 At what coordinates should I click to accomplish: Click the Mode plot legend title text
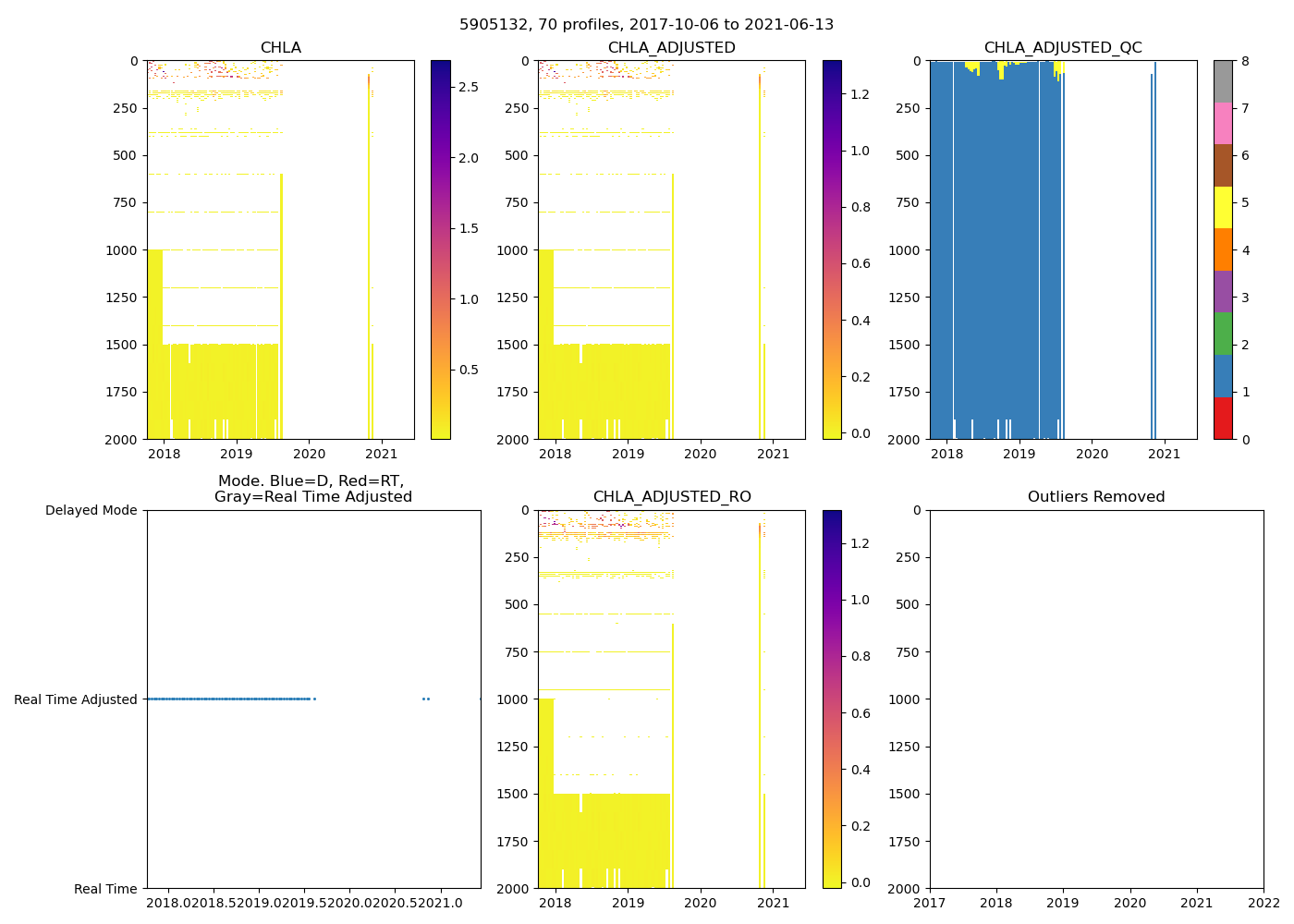click(312, 489)
